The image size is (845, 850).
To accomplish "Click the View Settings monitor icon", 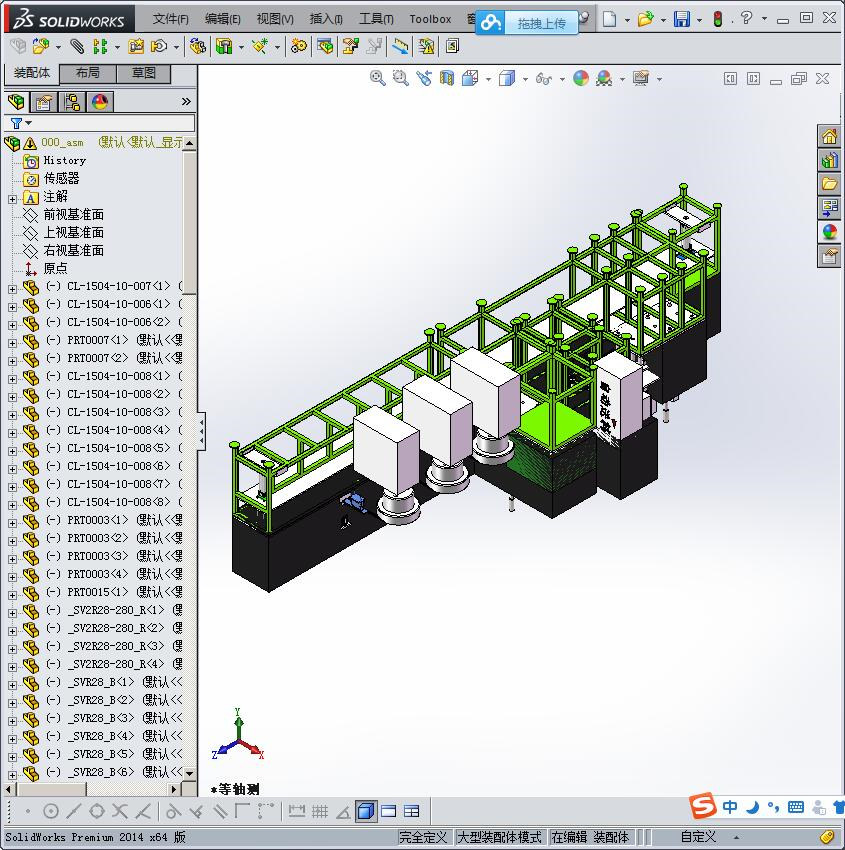I will click(641, 79).
